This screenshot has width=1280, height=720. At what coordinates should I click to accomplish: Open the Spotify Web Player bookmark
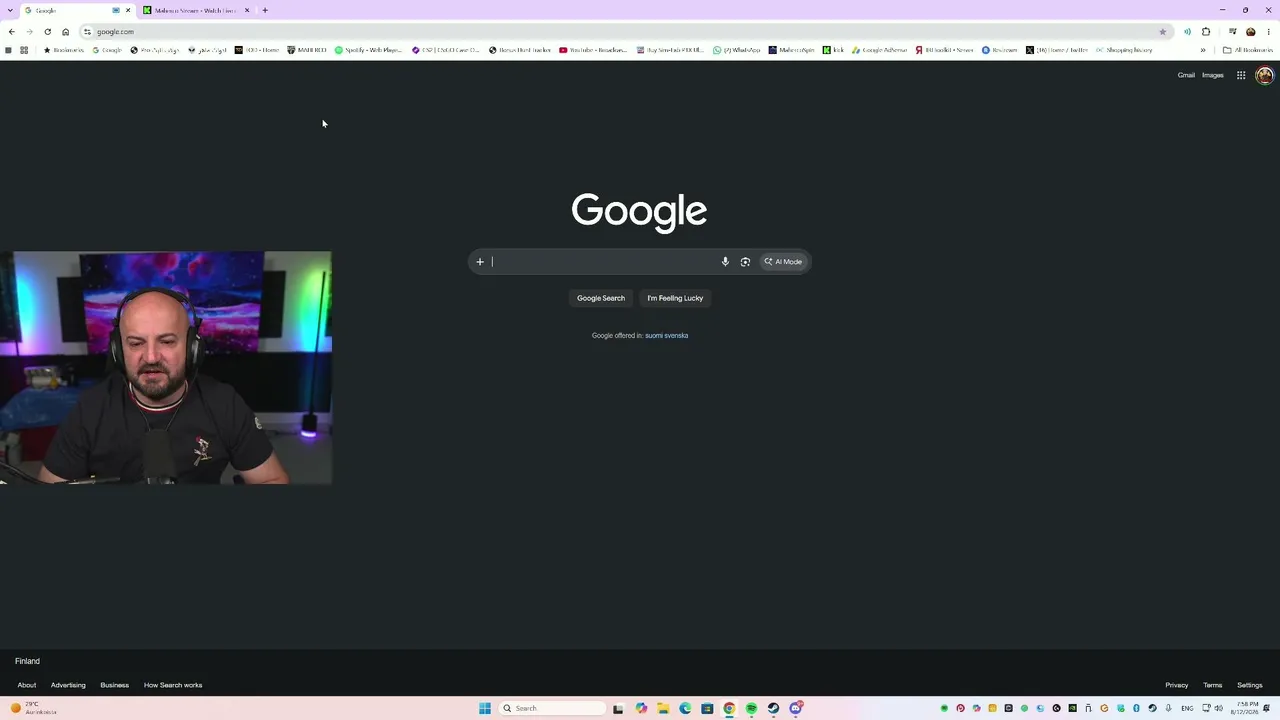click(368, 50)
